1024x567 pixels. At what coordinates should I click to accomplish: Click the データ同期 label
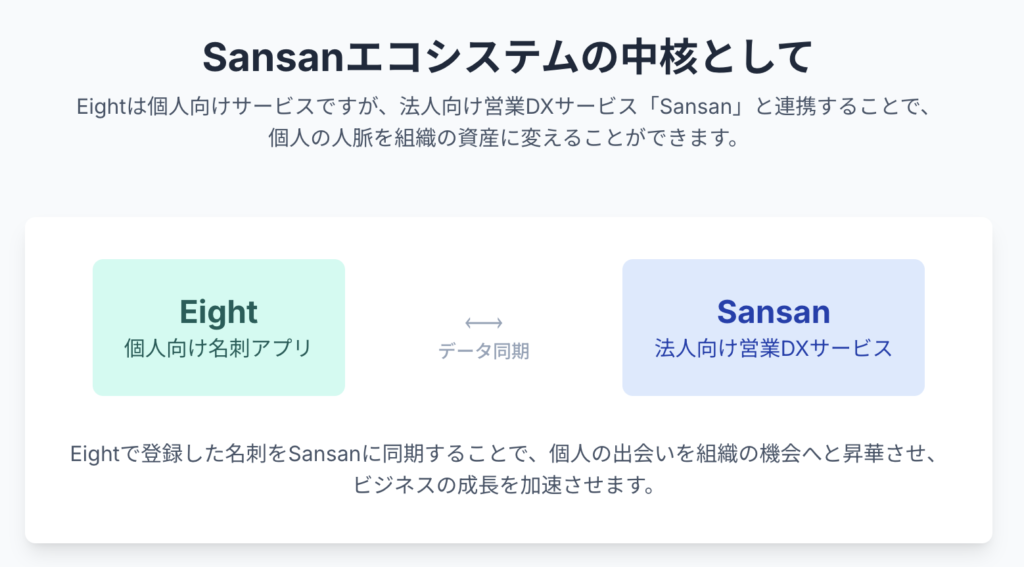[x=483, y=351]
